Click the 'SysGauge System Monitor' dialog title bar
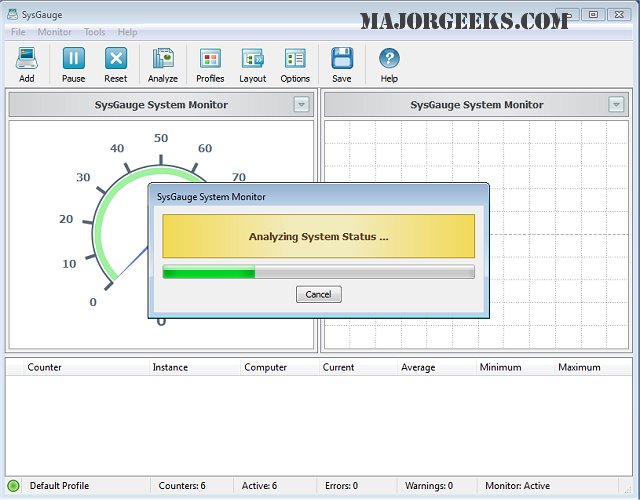Screen dimensions: 640x500 click(318, 197)
